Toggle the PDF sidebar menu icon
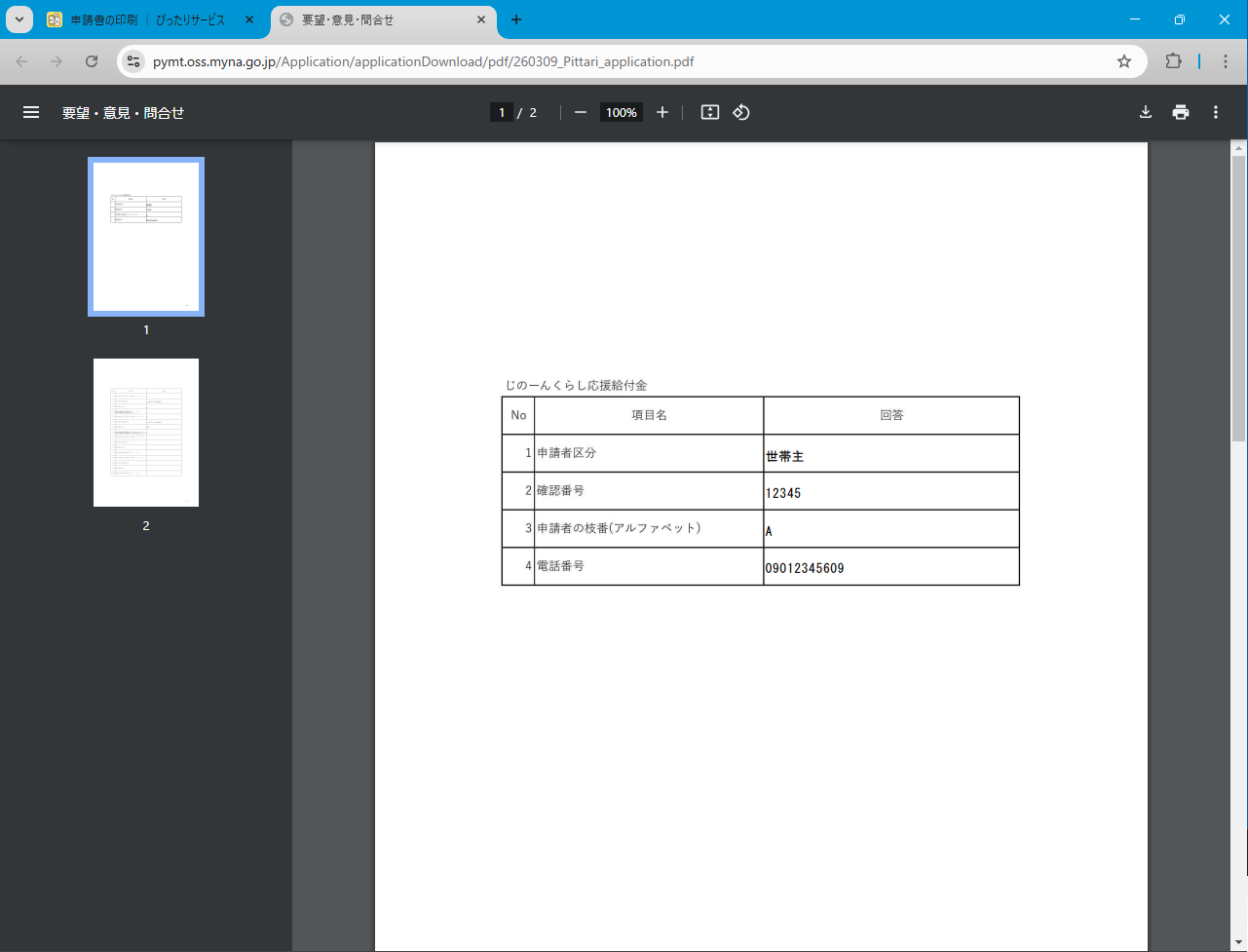Viewport: 1248px width, 952px height. pyautogui.click(x=31, y=112)
